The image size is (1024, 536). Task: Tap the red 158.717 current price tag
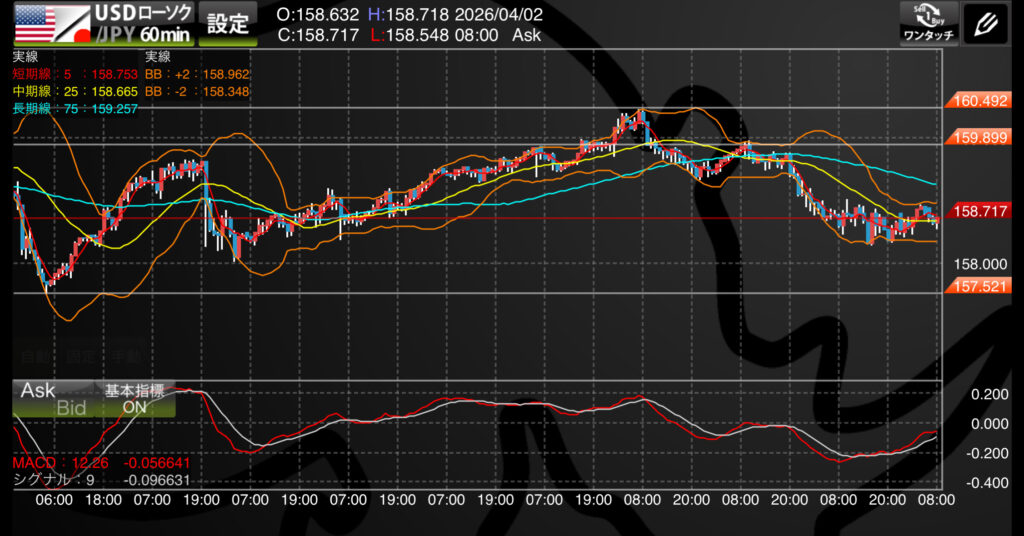(x=979, y=211)
